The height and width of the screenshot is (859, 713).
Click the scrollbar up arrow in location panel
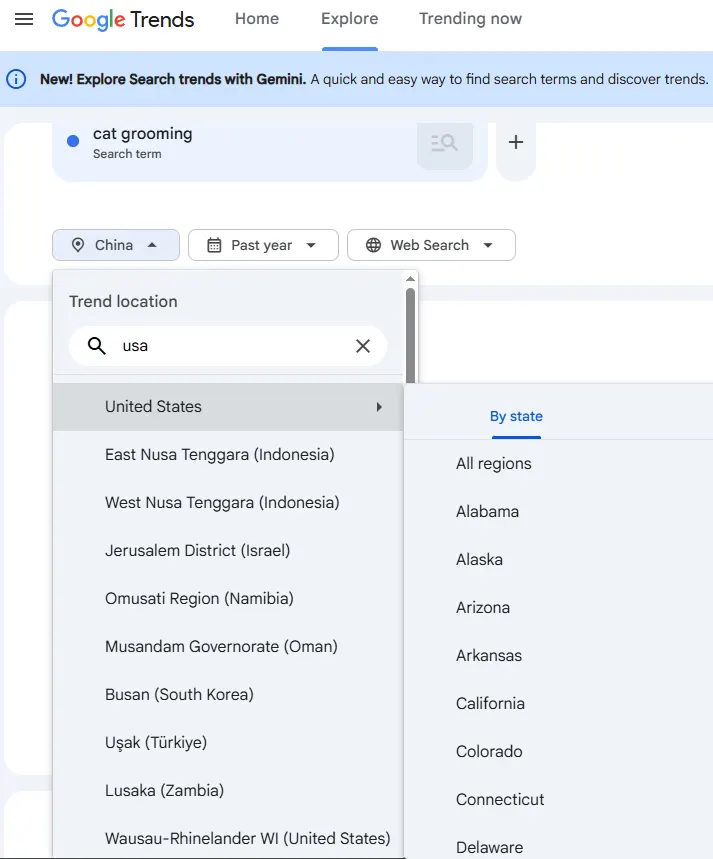[410, 279]
